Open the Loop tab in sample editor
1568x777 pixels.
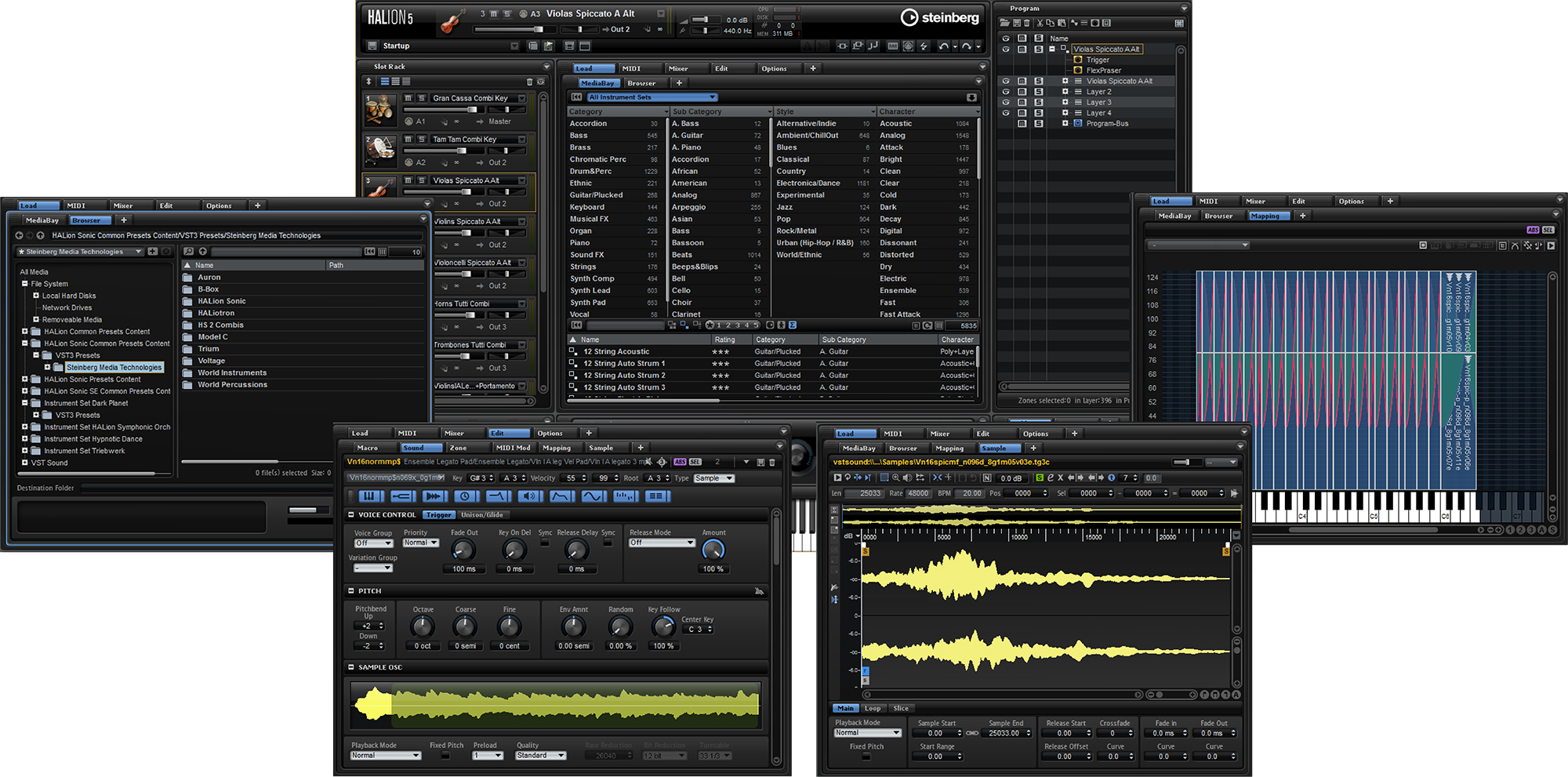pos(873,708)
